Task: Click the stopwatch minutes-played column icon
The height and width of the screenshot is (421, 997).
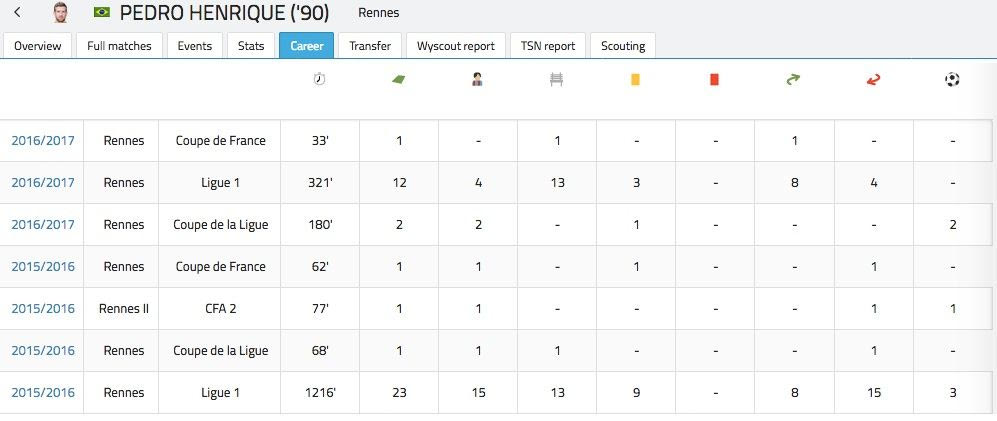Action: tap(319, 80)
